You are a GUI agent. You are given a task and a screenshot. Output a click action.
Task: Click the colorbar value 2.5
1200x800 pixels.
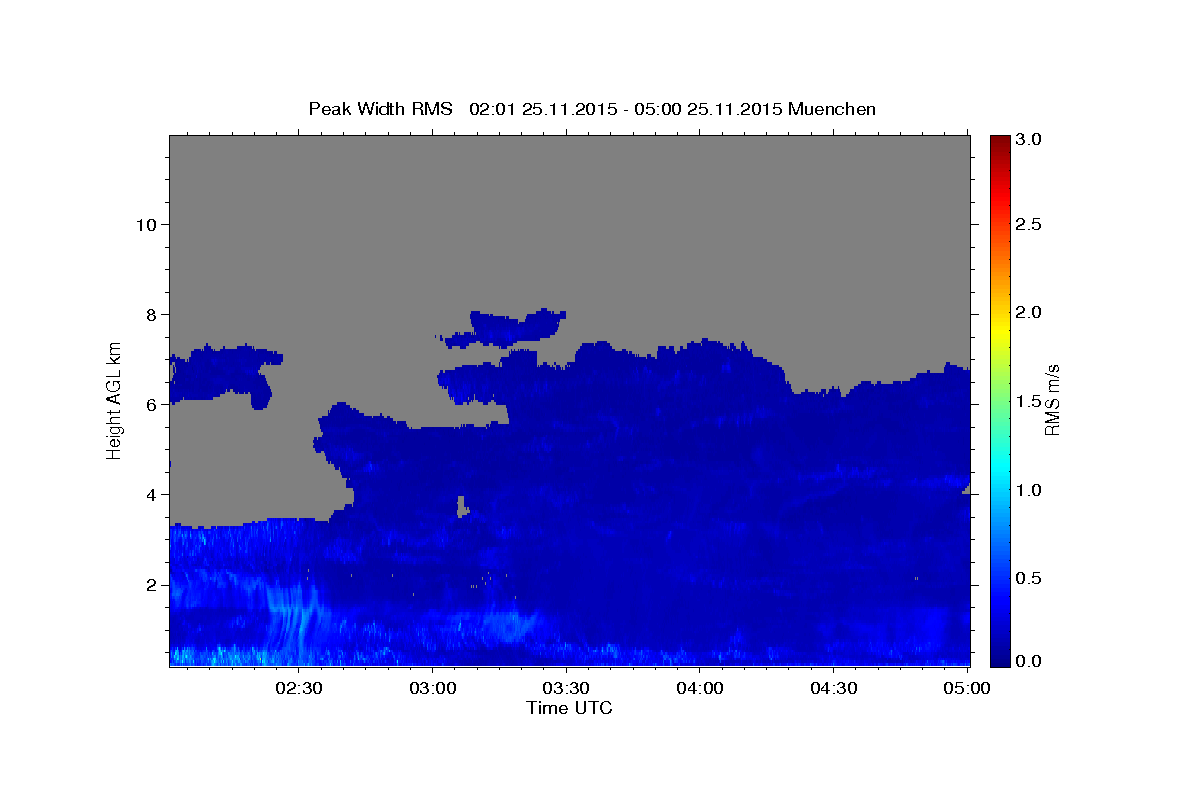click(1030, 224)
